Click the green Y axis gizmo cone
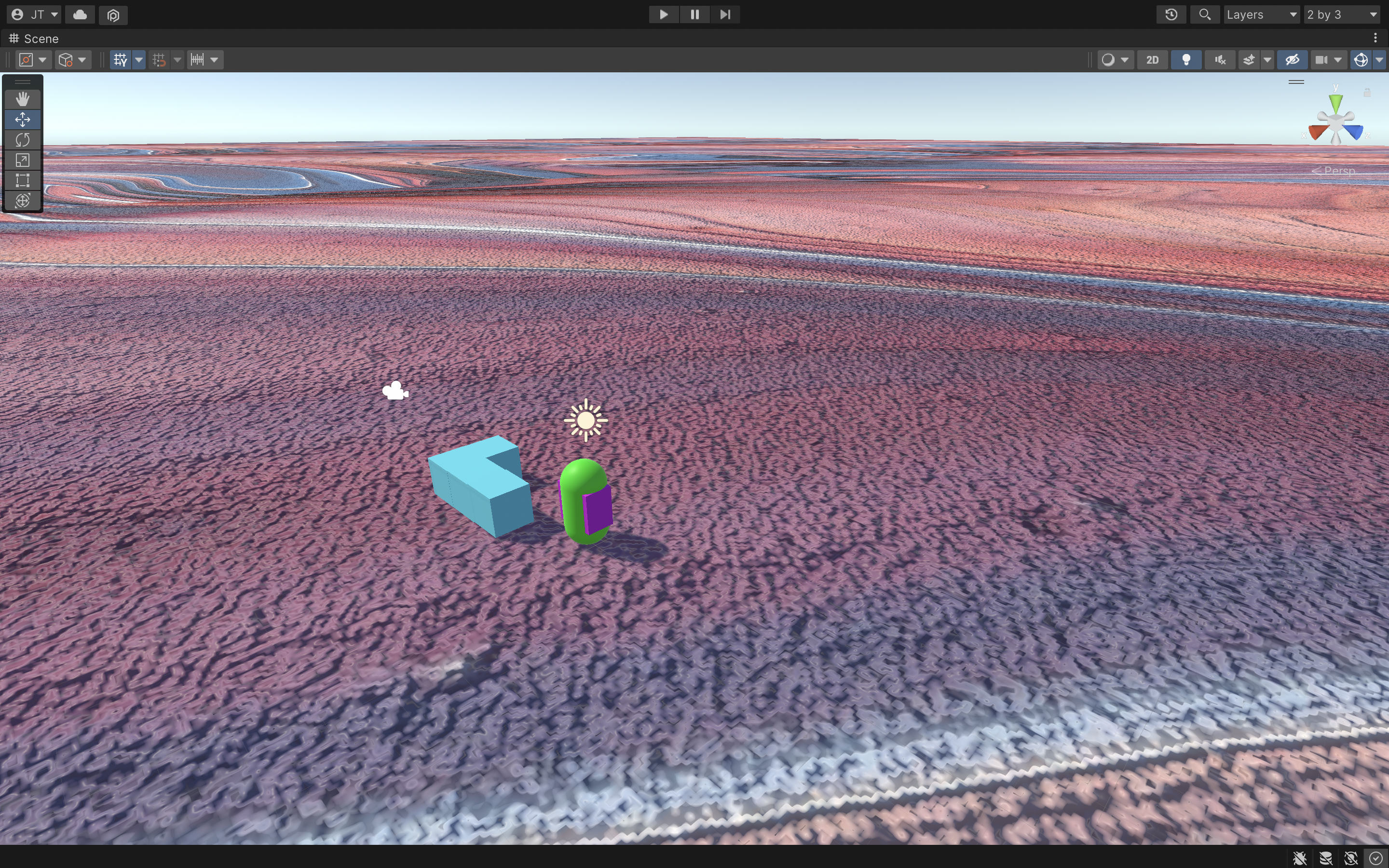The image size is (1389, 868). click(x=1335, y=104)
